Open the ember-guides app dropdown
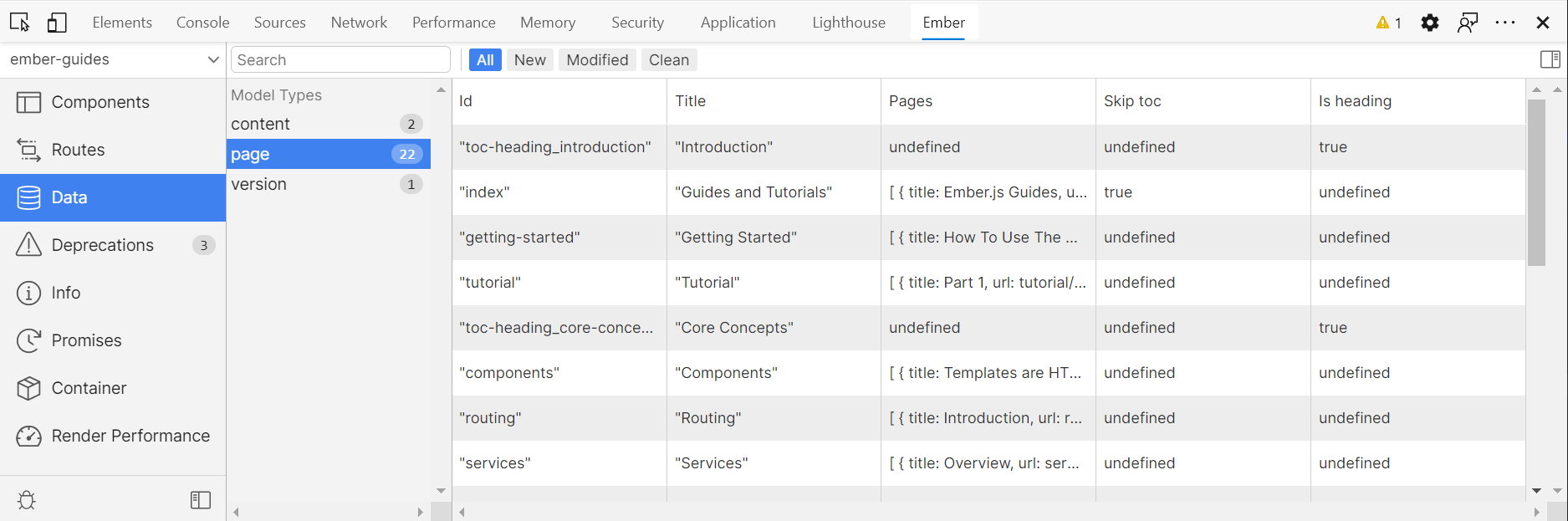 [113, 59]
